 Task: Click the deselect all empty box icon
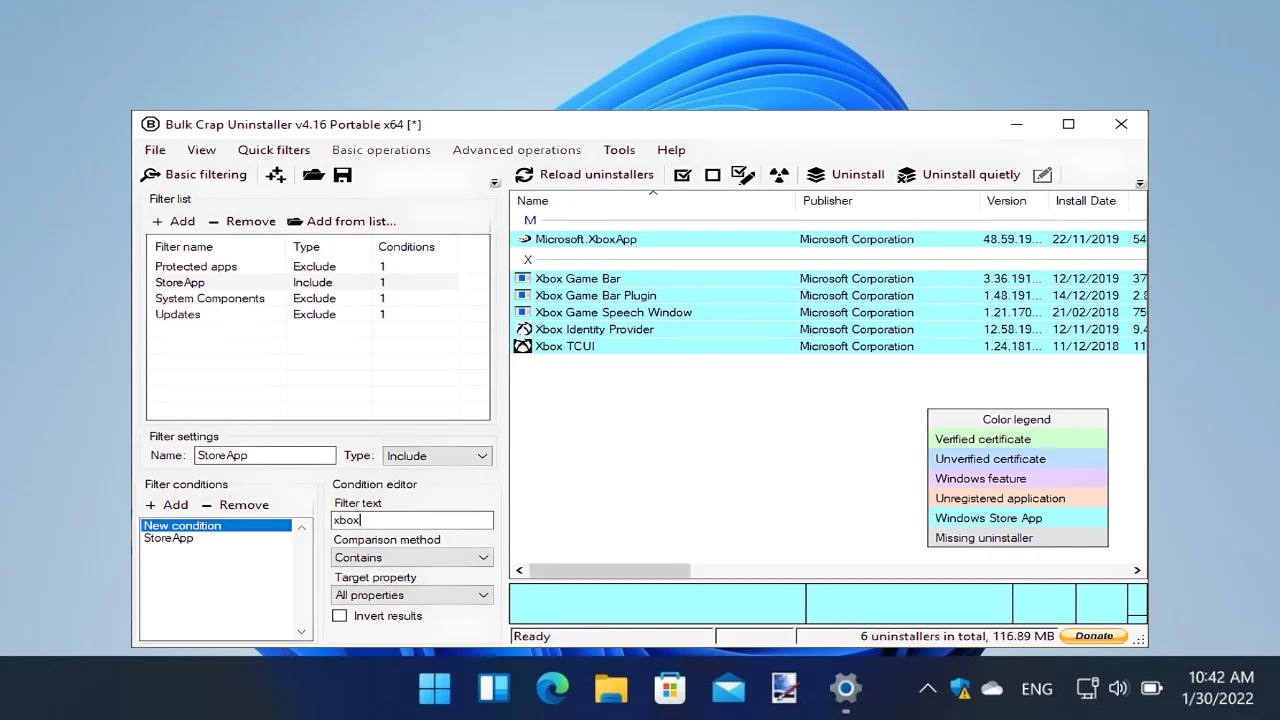tap(713, 175)
